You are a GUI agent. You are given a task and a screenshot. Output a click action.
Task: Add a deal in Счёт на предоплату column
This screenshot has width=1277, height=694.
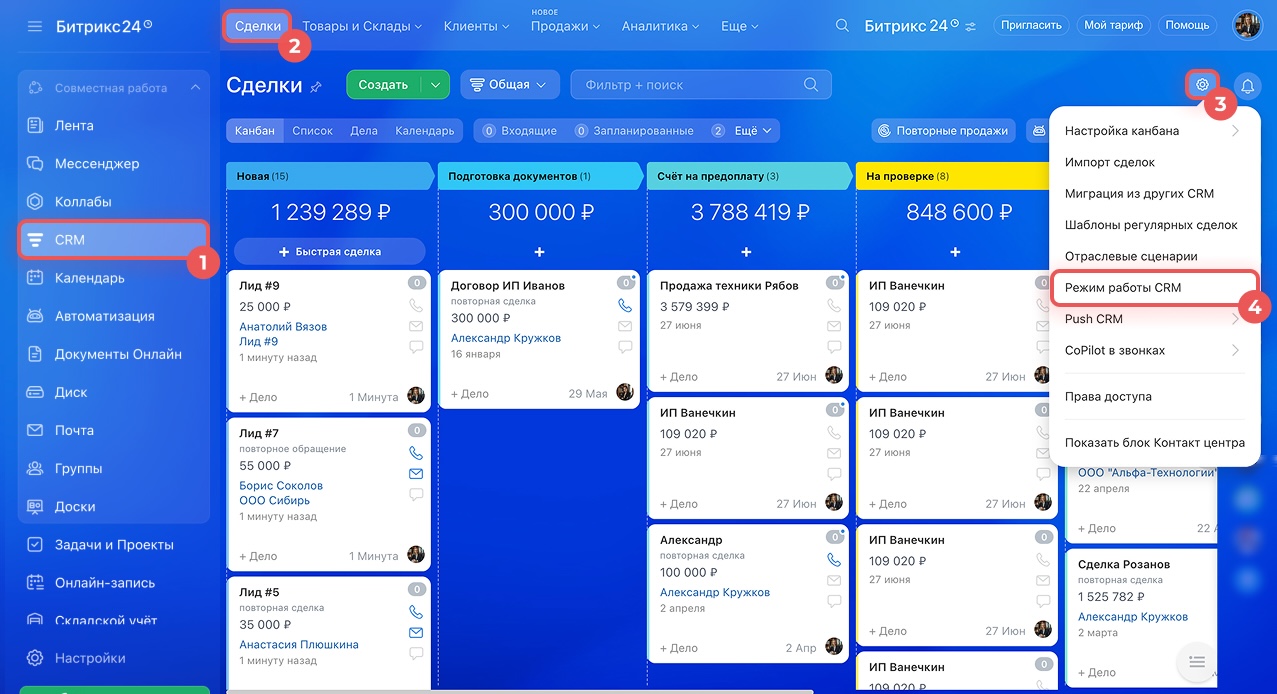pos(747,252)
